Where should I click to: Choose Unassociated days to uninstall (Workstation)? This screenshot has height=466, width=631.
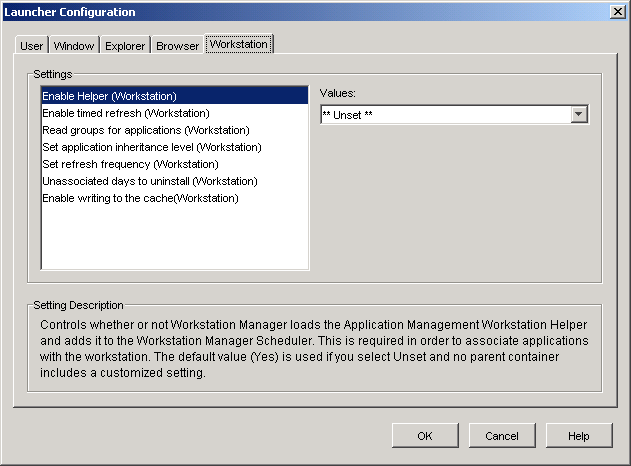(175, 181)
